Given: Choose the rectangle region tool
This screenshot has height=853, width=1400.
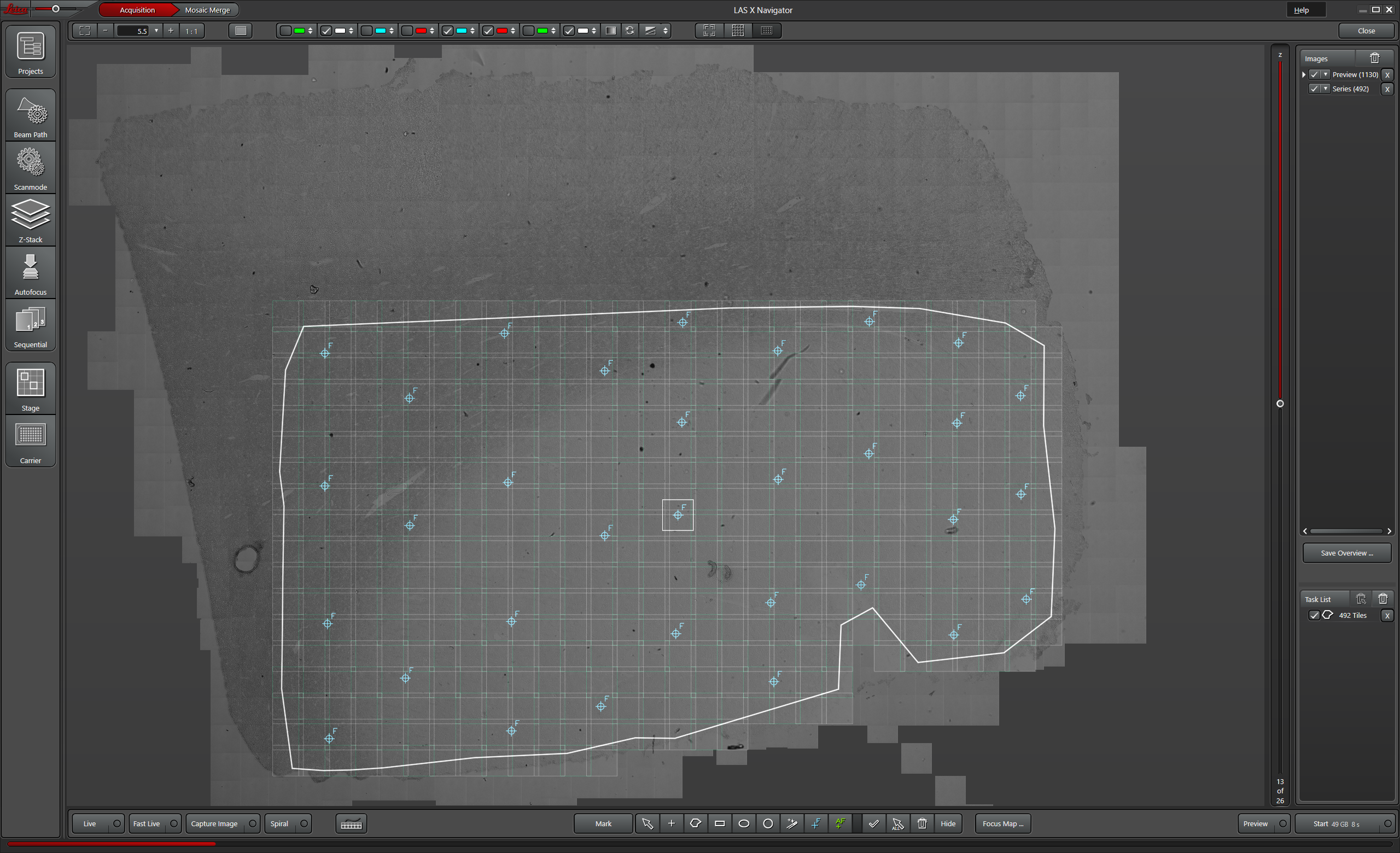Looking at the screenshot, I should click(719, 823).
